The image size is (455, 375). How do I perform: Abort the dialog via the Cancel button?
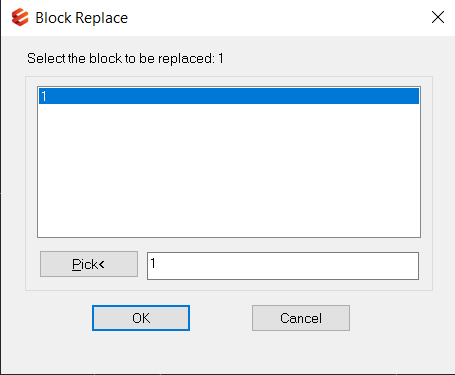301,318
